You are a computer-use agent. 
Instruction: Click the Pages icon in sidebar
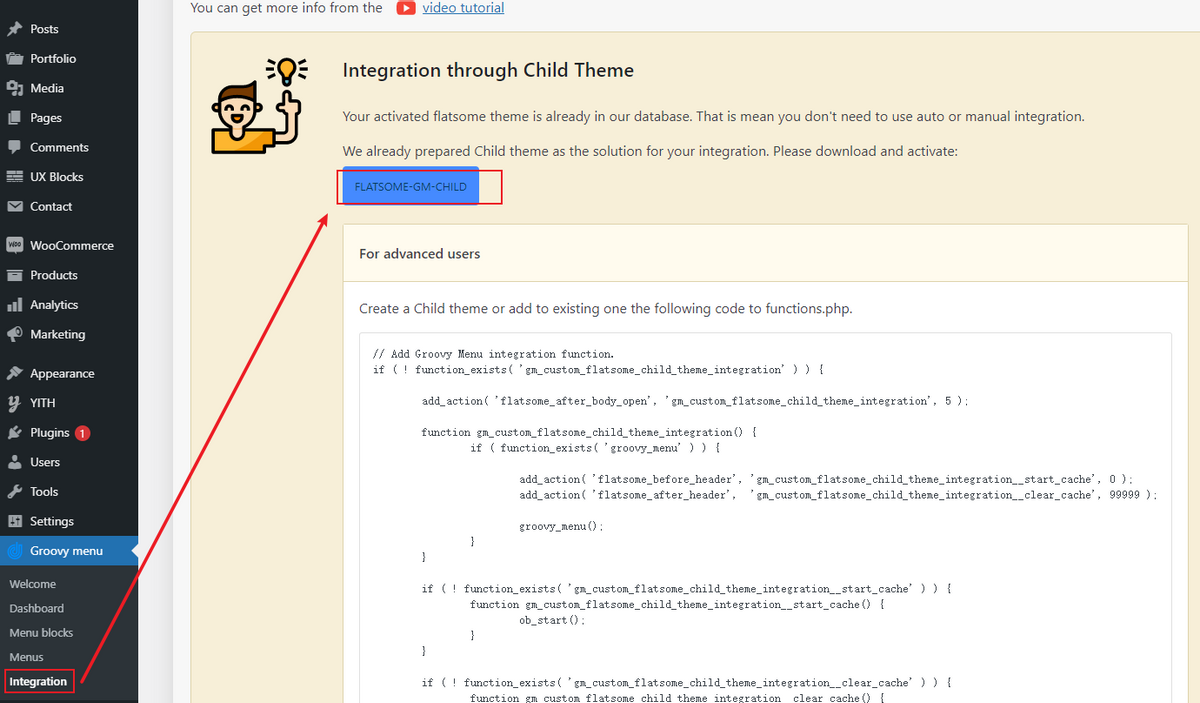(x=14, y=117)
